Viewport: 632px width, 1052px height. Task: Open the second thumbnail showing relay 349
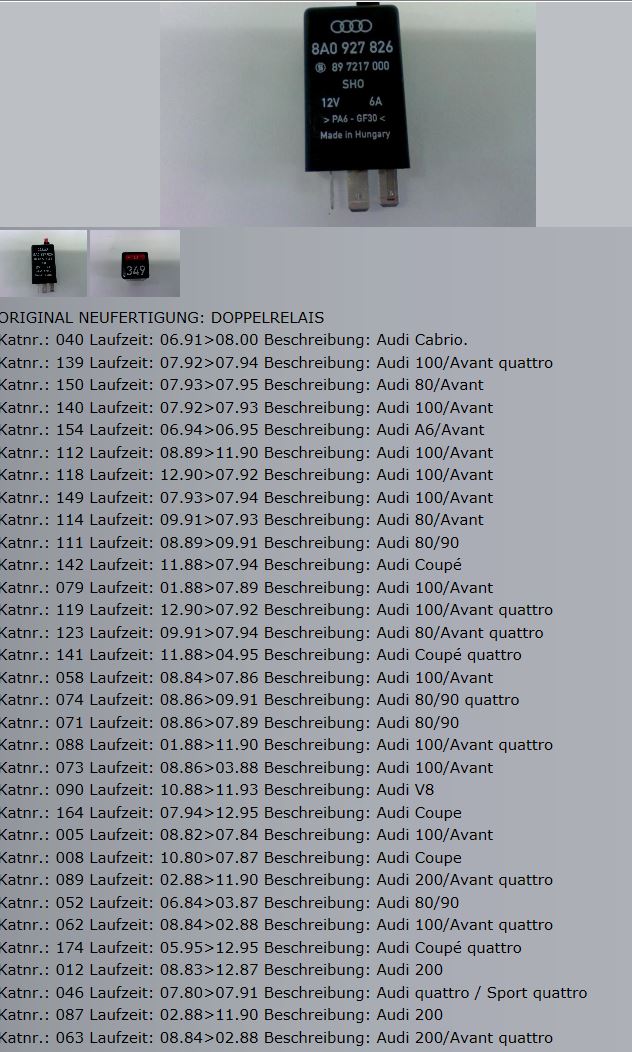point(135,263)
